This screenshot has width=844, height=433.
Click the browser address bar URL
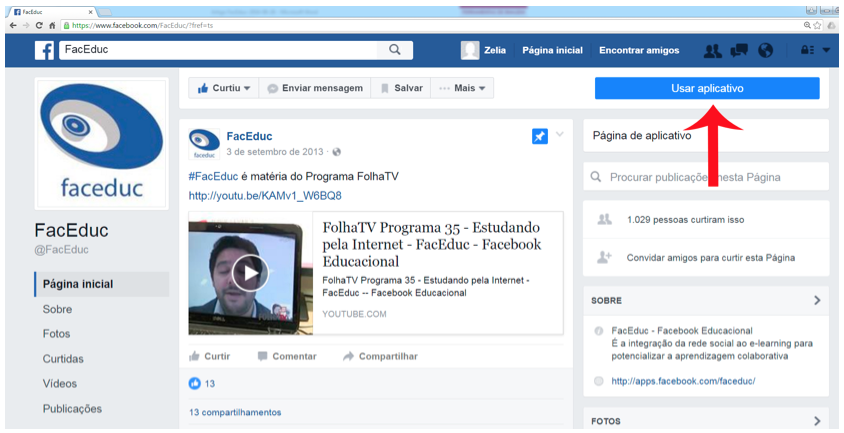(142, 25)
